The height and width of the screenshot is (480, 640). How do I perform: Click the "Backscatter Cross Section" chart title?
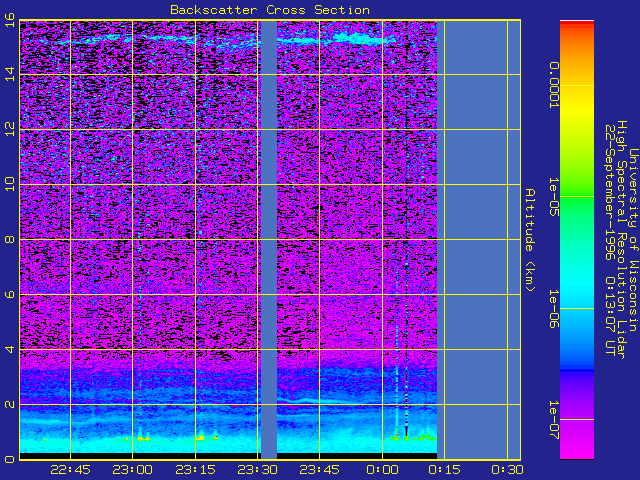tap(270, 10)
